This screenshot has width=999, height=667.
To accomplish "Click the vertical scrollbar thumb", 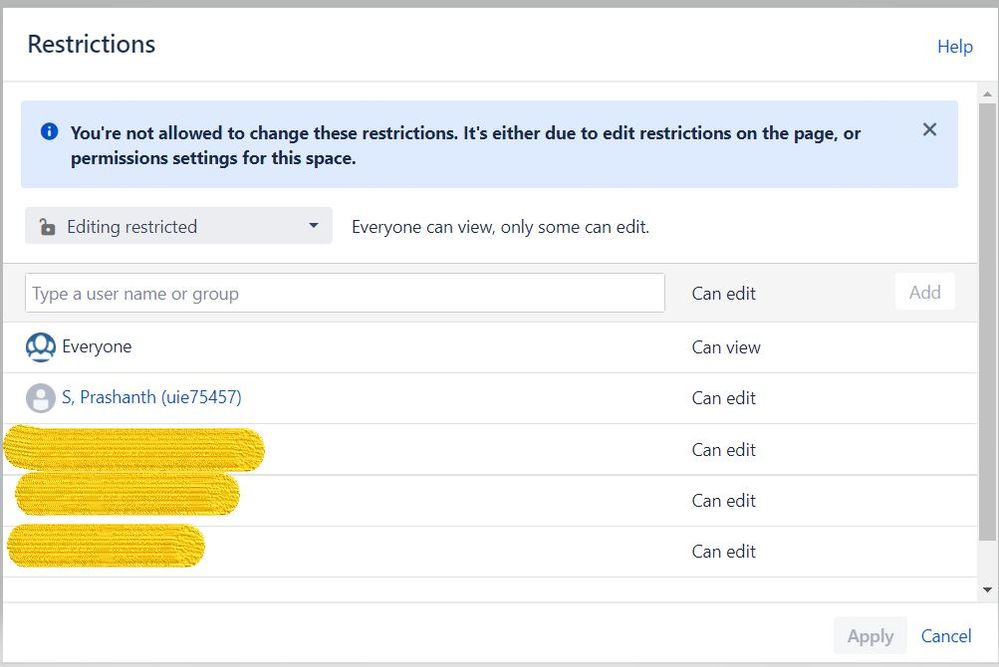I will pos(988,322).
